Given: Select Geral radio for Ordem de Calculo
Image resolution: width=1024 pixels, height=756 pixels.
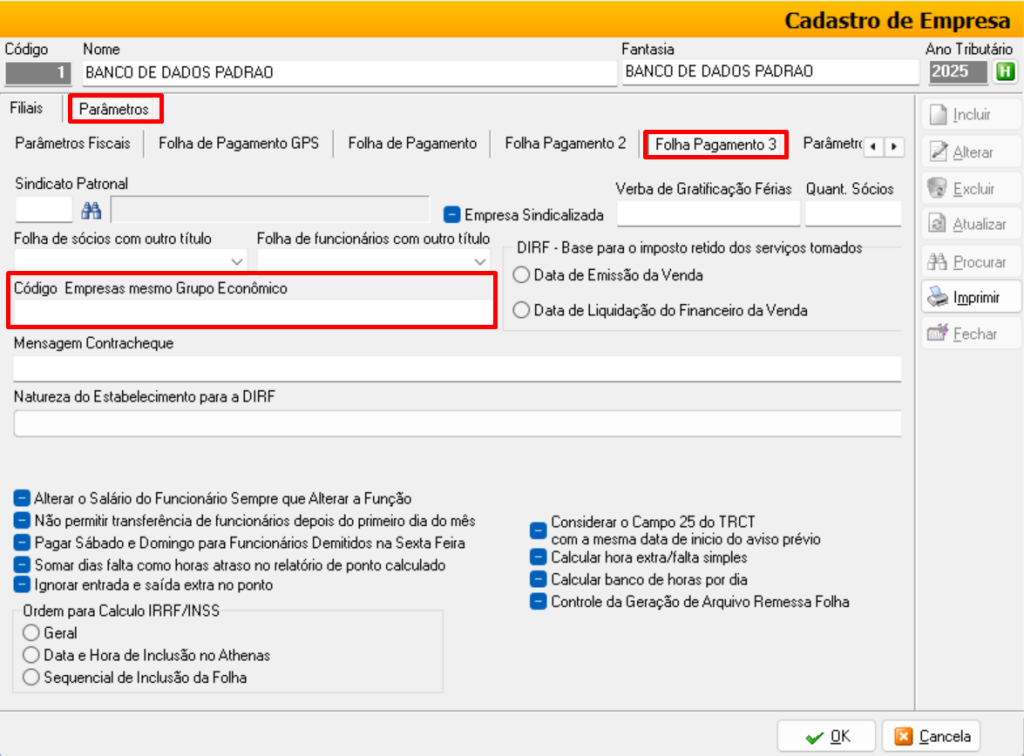Looking at the screenshot, I should (30, 633).
